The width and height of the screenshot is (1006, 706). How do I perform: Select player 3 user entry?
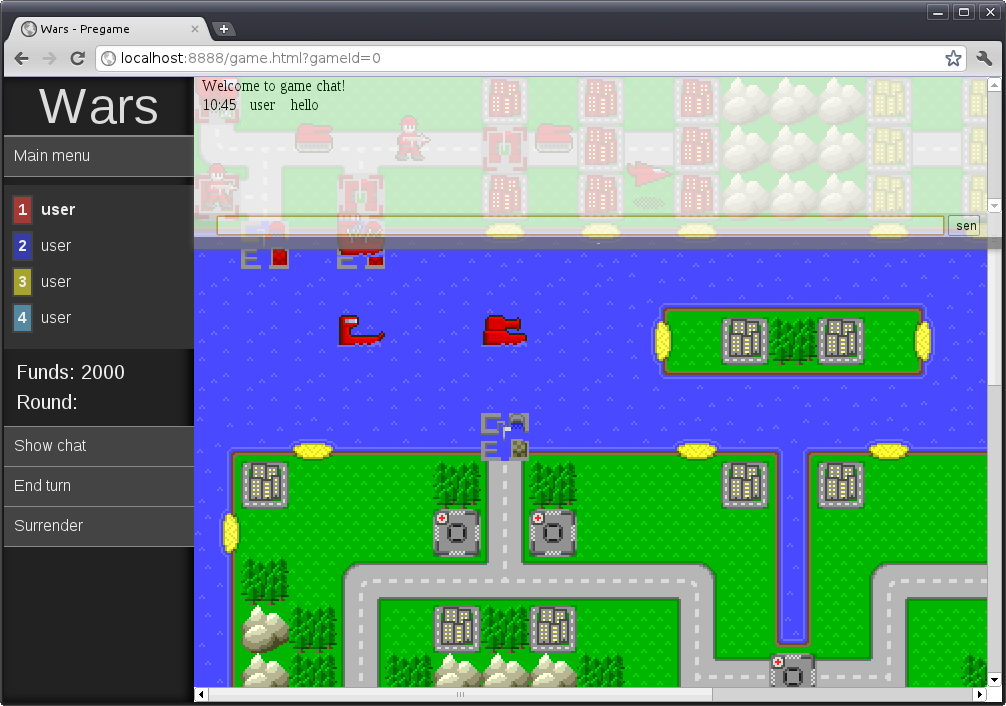[56, 282]
